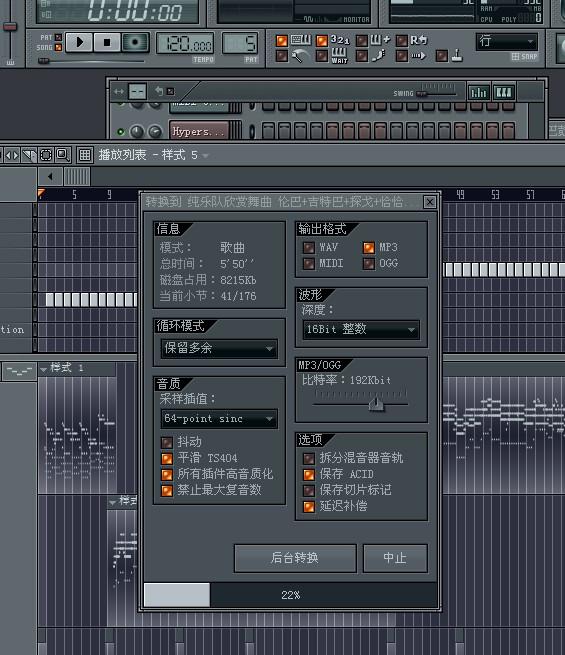
Task: Expand the 样式 1 pattern menu arrow
Action: pos(43,369)
